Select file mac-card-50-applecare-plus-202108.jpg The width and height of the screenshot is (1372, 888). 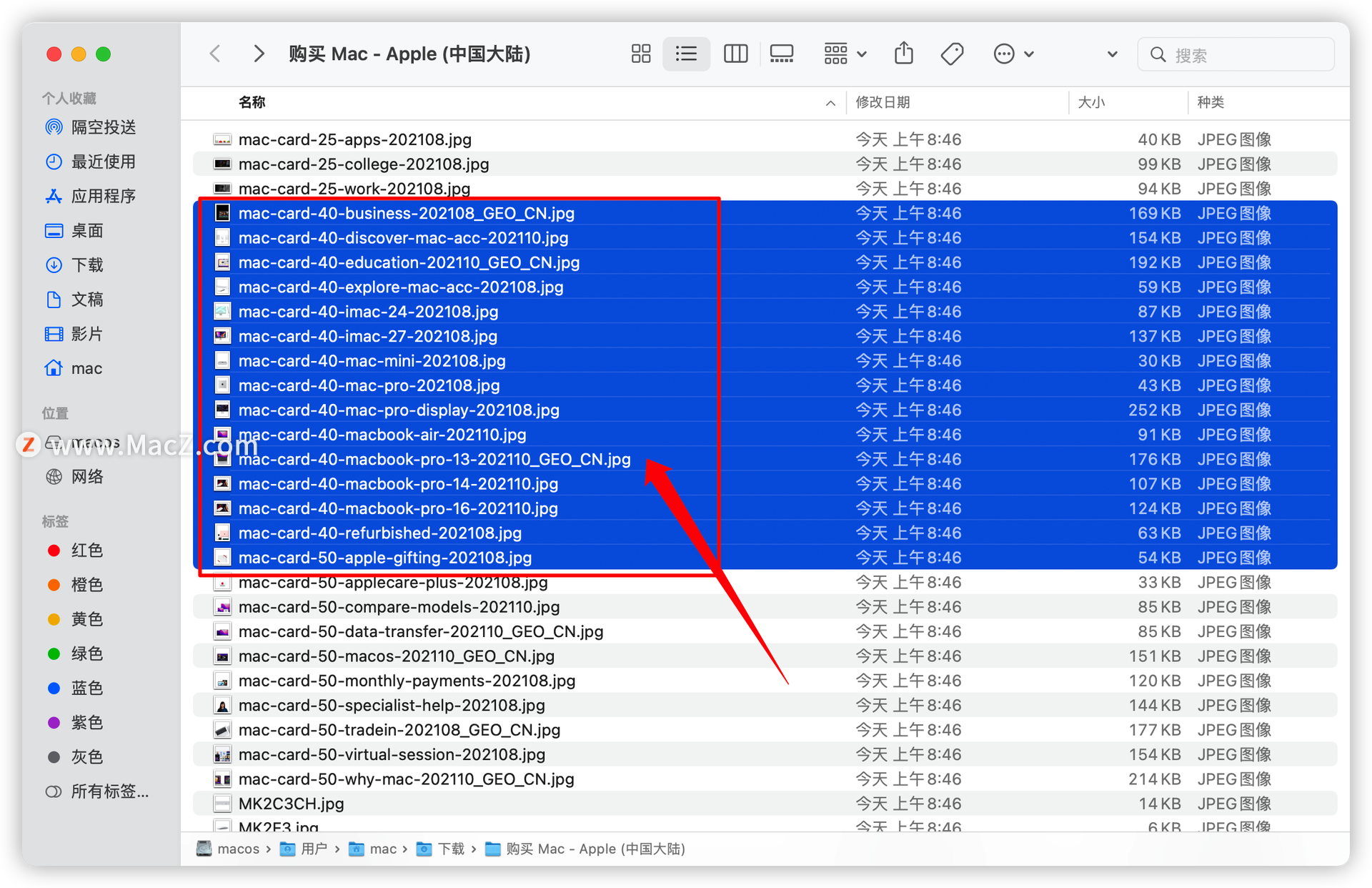tap(765, 582)
